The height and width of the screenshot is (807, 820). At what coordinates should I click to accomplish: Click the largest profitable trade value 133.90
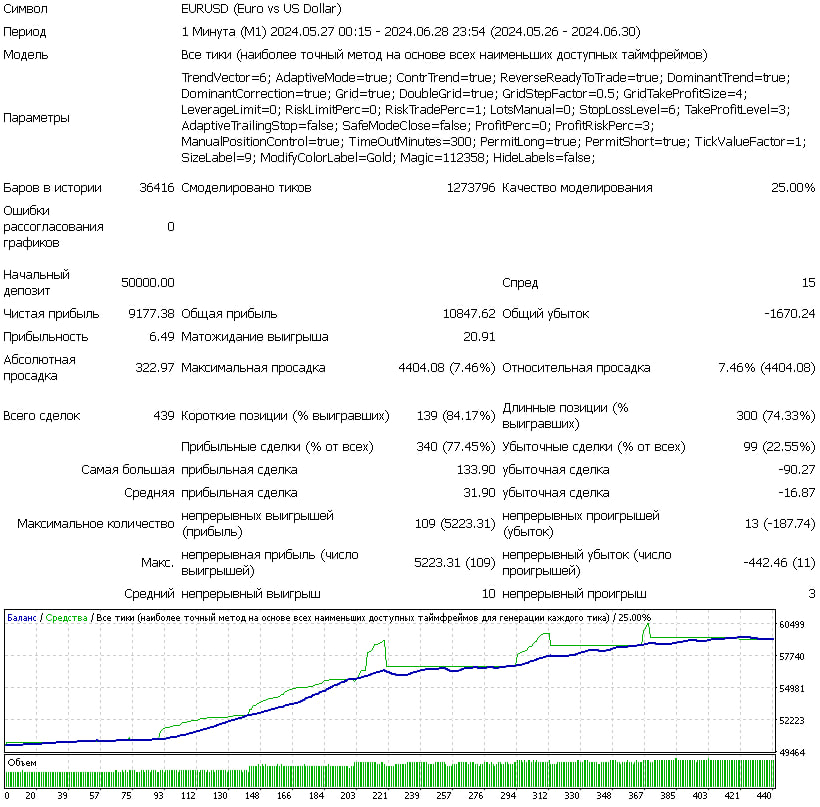pos(475,469)
